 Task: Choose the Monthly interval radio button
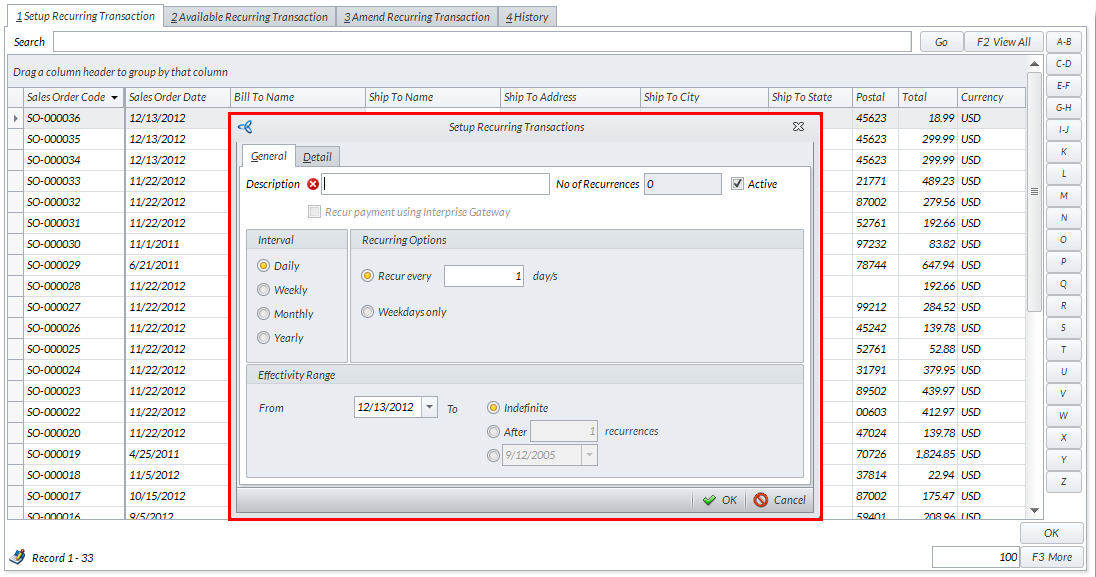[x=264, y=314]
